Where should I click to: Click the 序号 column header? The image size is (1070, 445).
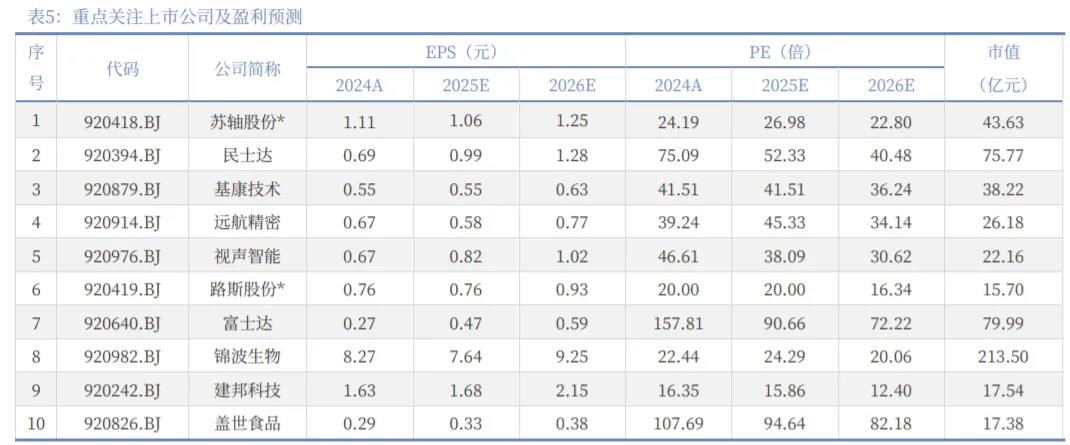click(x=36, y=68)
